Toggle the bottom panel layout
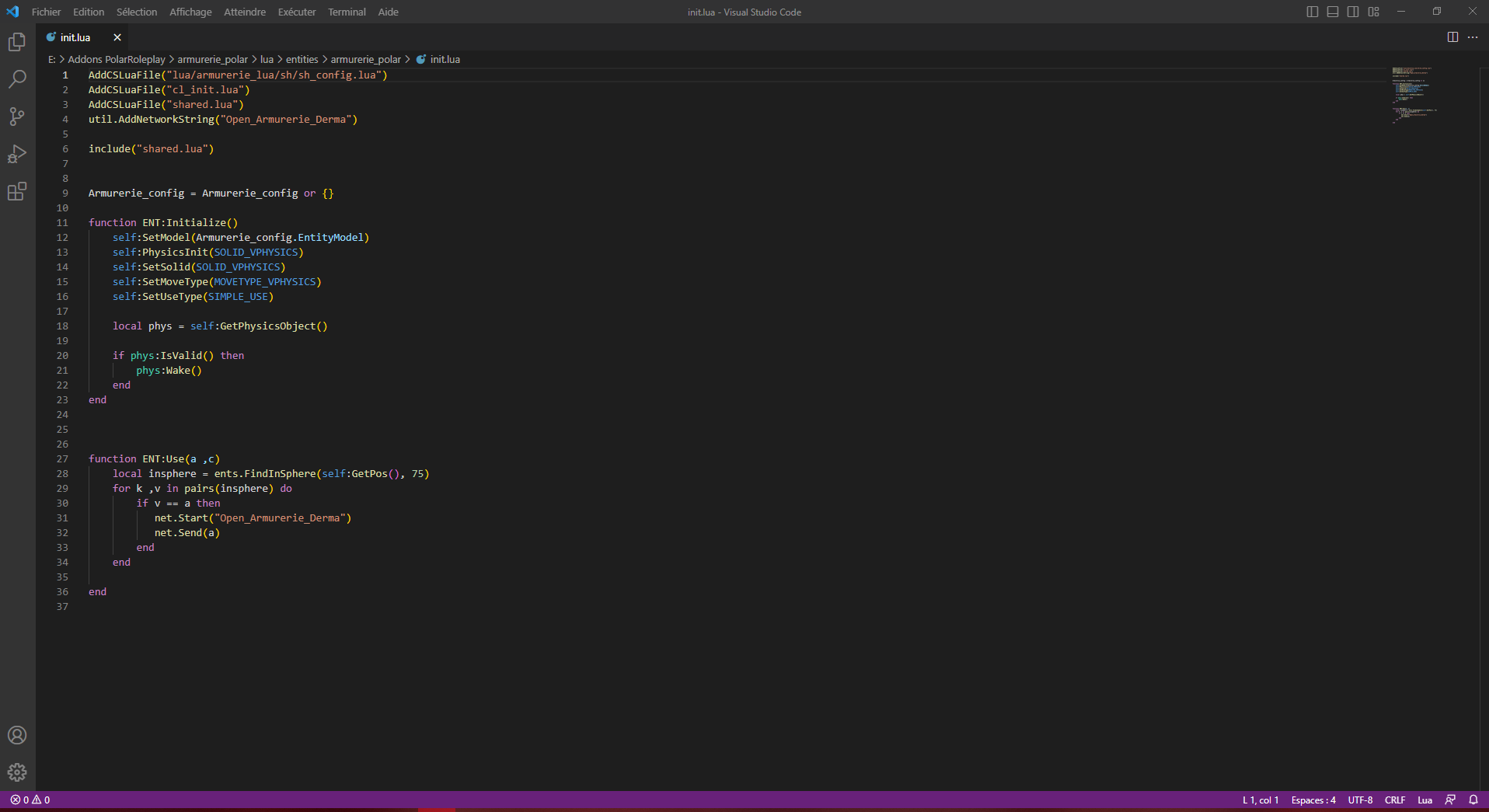 (1333, 12)
